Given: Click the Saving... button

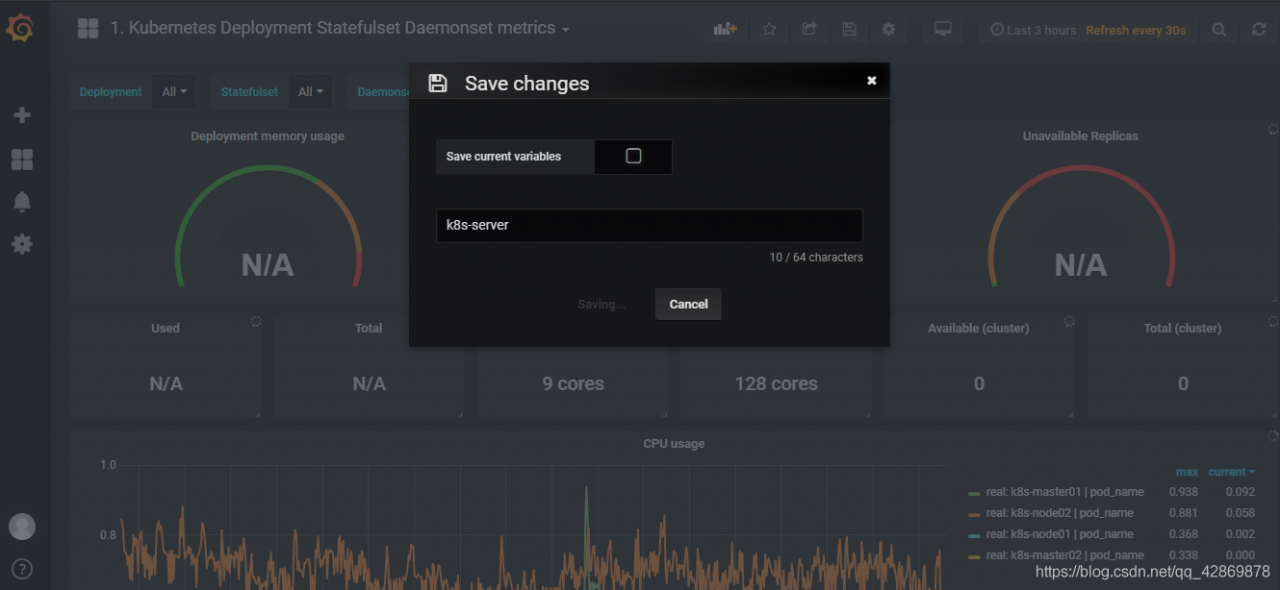Looking at the screenshot, I should pos(601,304).
